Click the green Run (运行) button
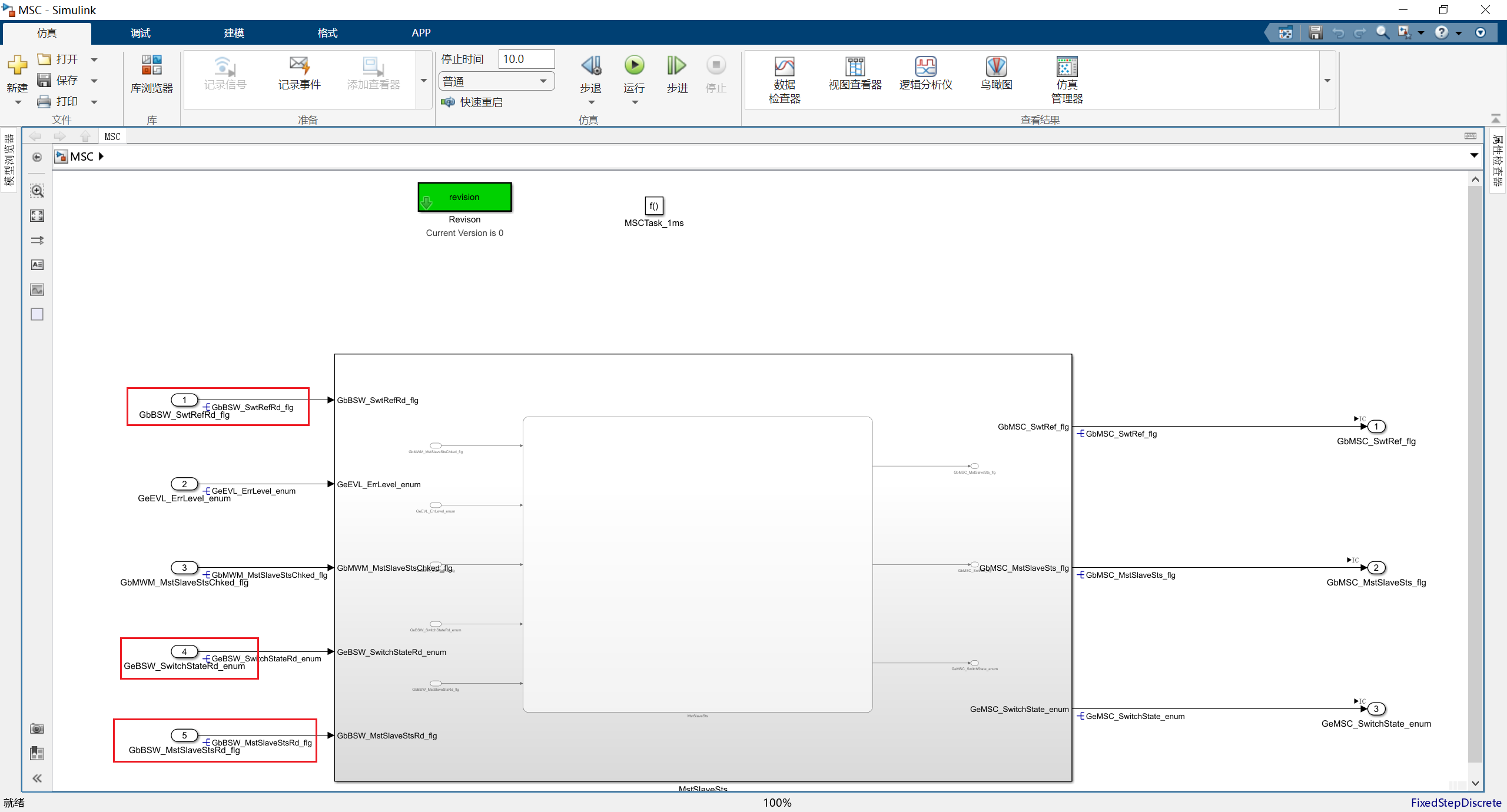 click(x=634, y=65)
